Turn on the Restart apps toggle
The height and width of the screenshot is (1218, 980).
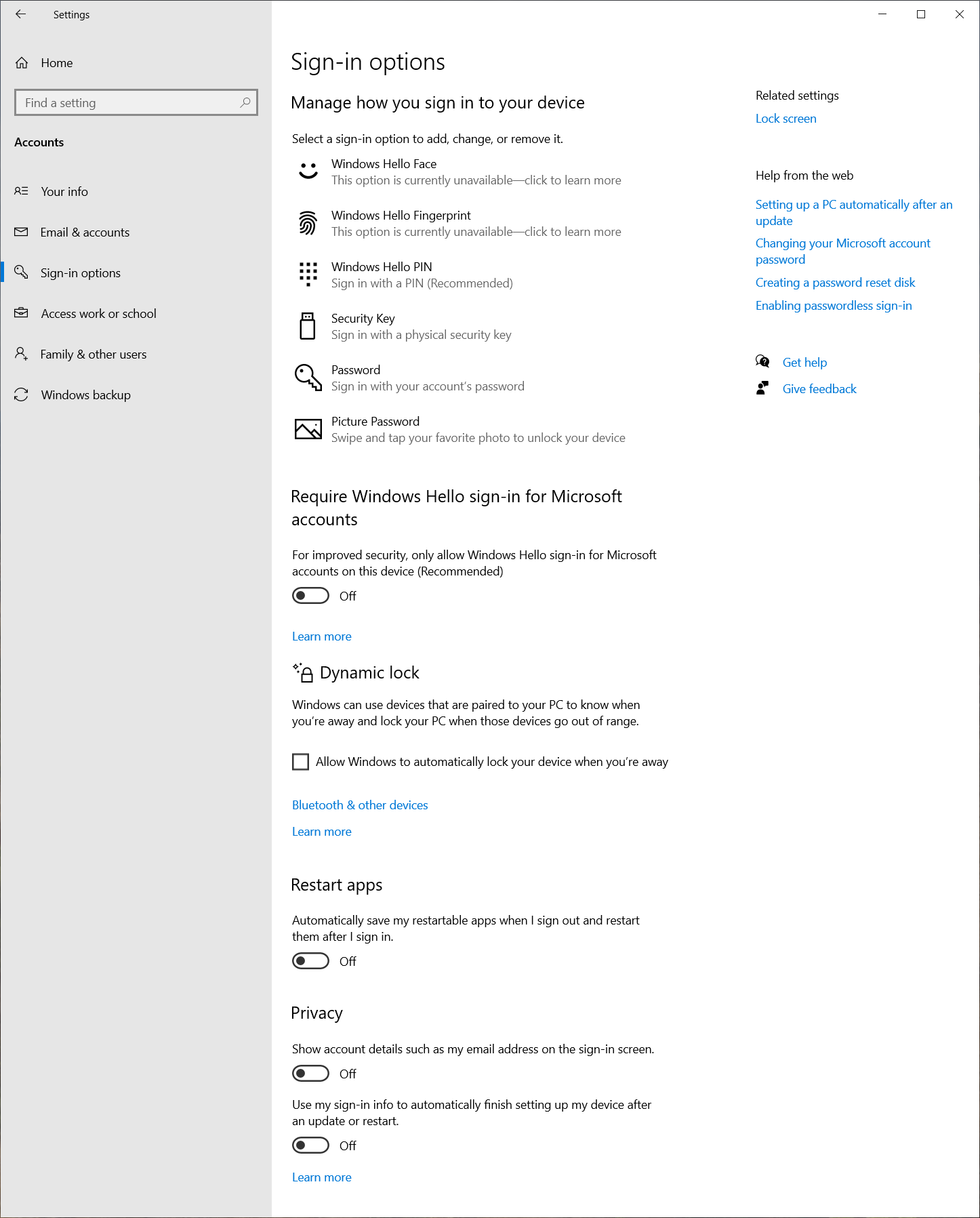point(310,960)
